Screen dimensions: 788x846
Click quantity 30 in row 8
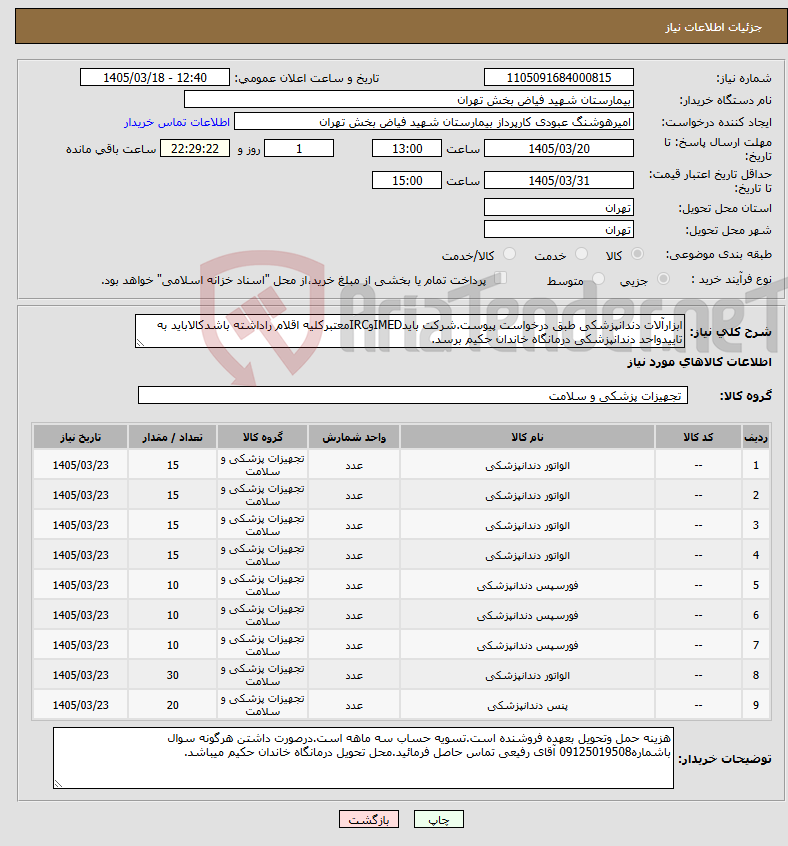pyautogui.click(x=173, y=675)
